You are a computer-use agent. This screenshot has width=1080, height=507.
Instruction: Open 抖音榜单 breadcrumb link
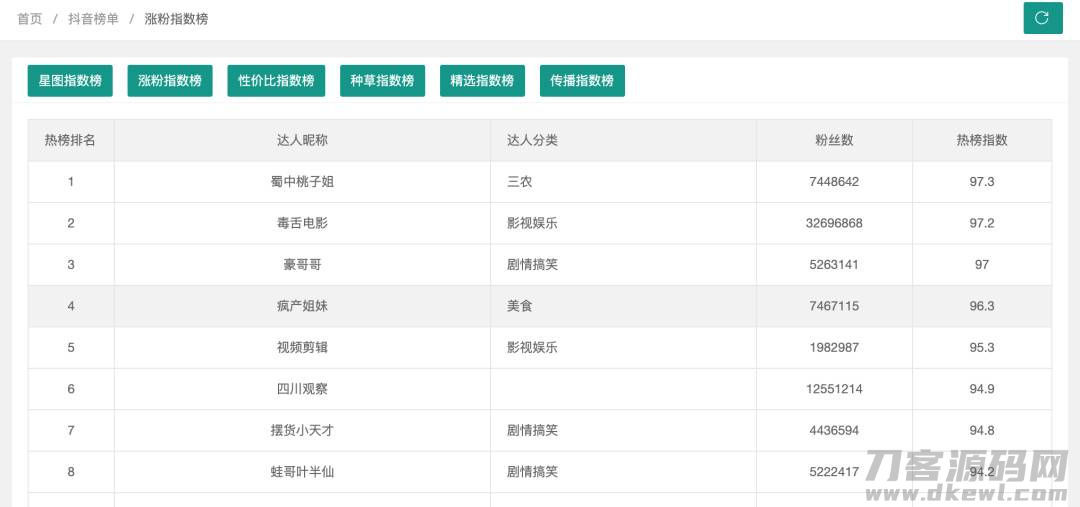(93, 19)
